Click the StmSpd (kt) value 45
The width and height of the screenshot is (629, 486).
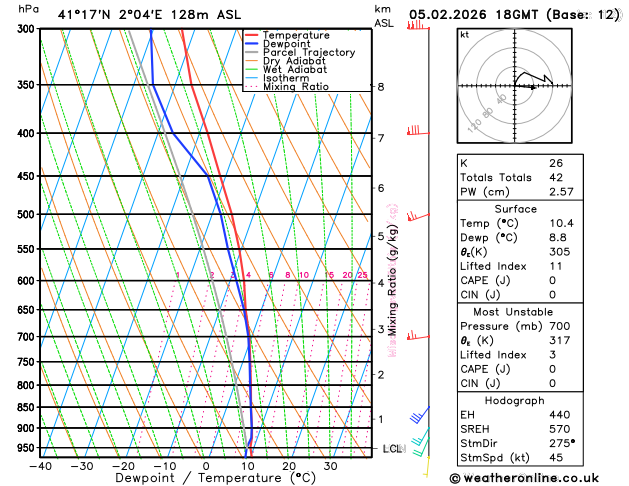(556, 458)
